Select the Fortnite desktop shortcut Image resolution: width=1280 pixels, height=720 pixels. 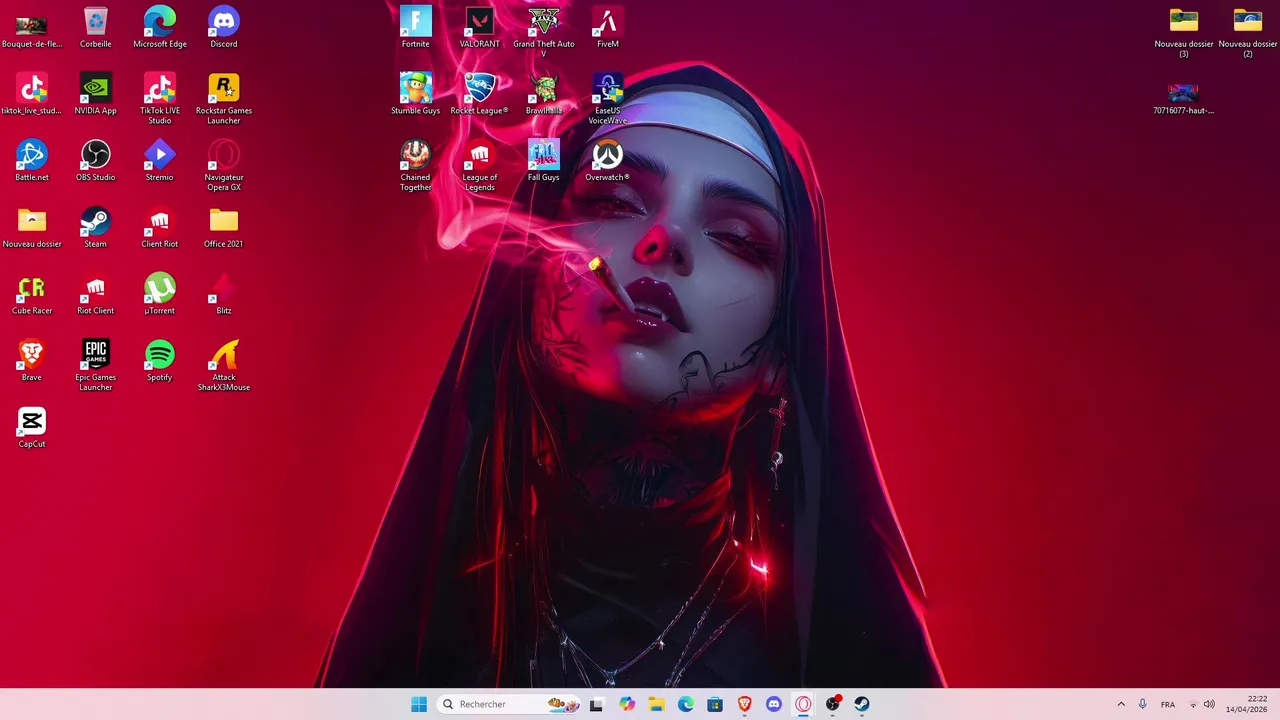[416, 28]
